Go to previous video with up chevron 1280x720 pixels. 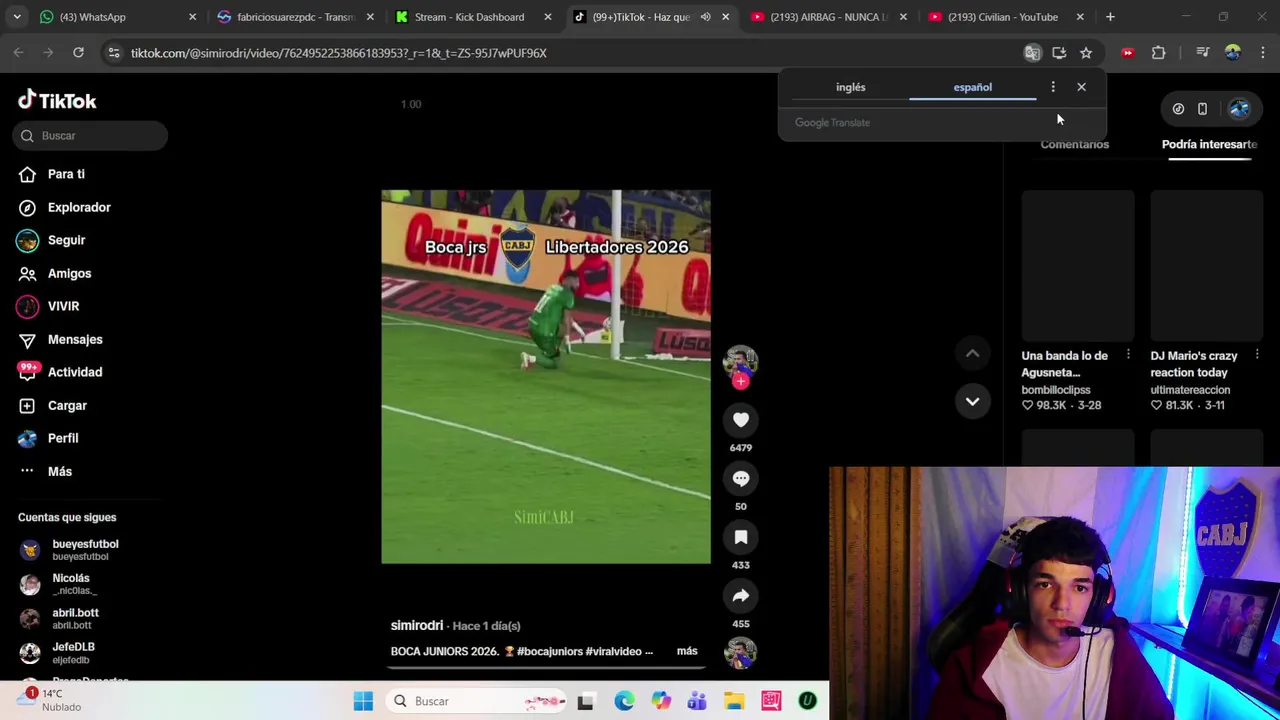click(972, 353)
